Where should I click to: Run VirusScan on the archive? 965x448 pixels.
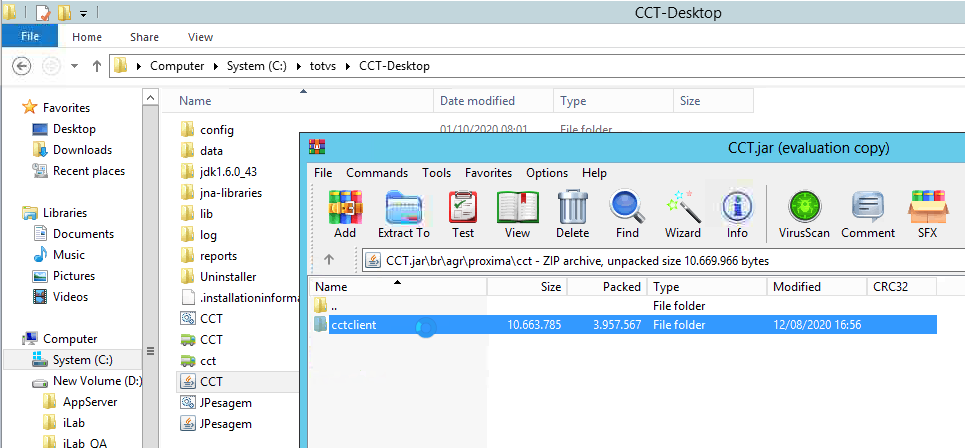[x=804, y=214]
